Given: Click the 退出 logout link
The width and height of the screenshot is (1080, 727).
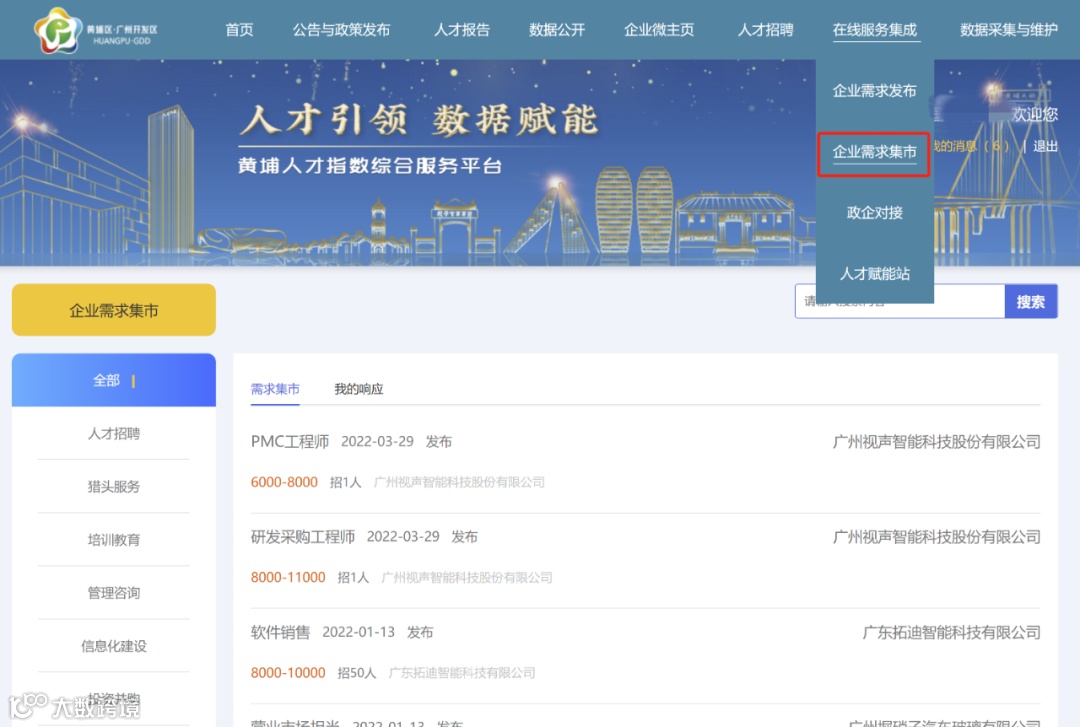Looking at the screenshot, I should coord(1045,146).
